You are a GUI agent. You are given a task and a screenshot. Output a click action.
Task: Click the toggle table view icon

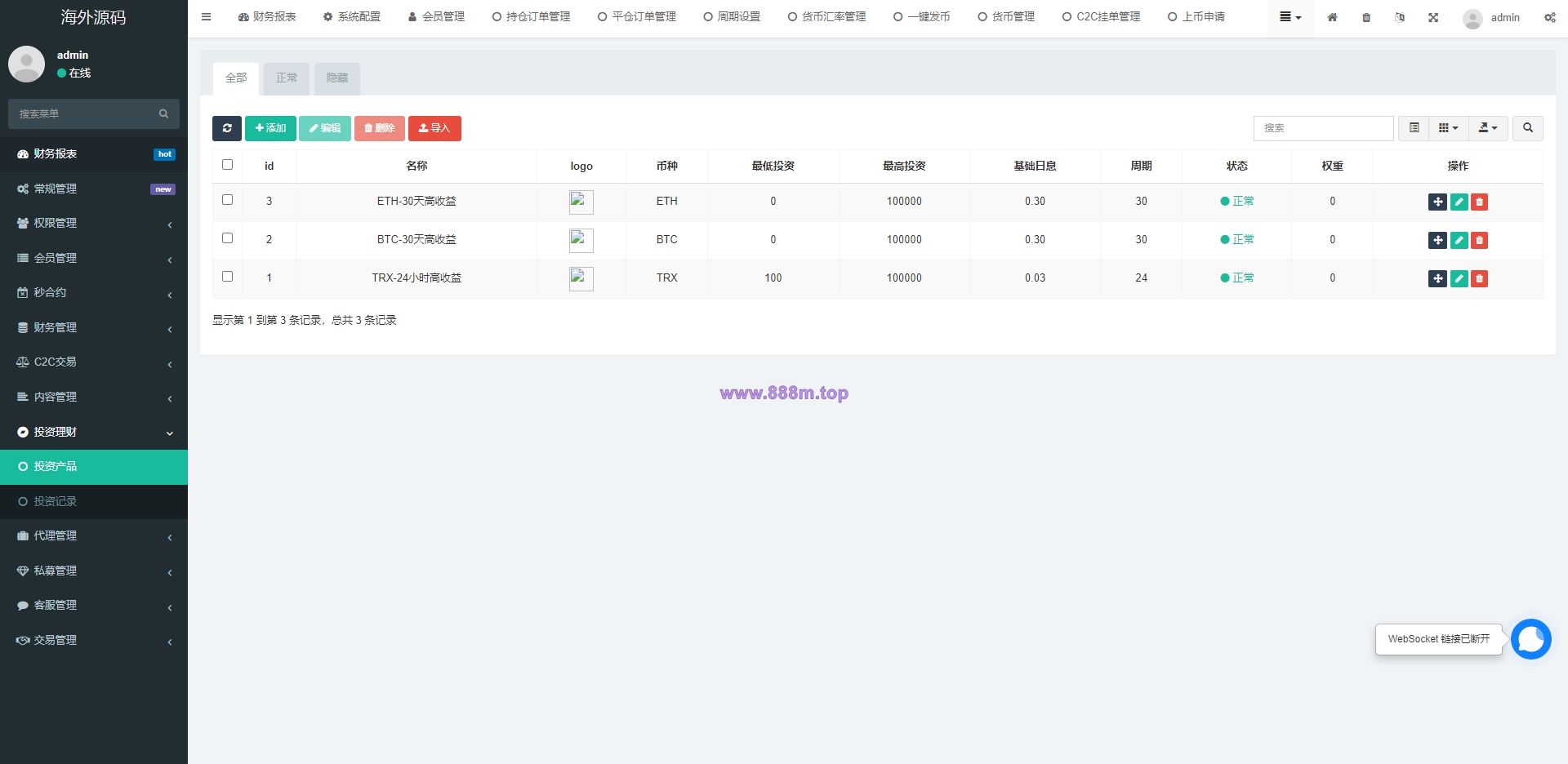pos(1414,128)
